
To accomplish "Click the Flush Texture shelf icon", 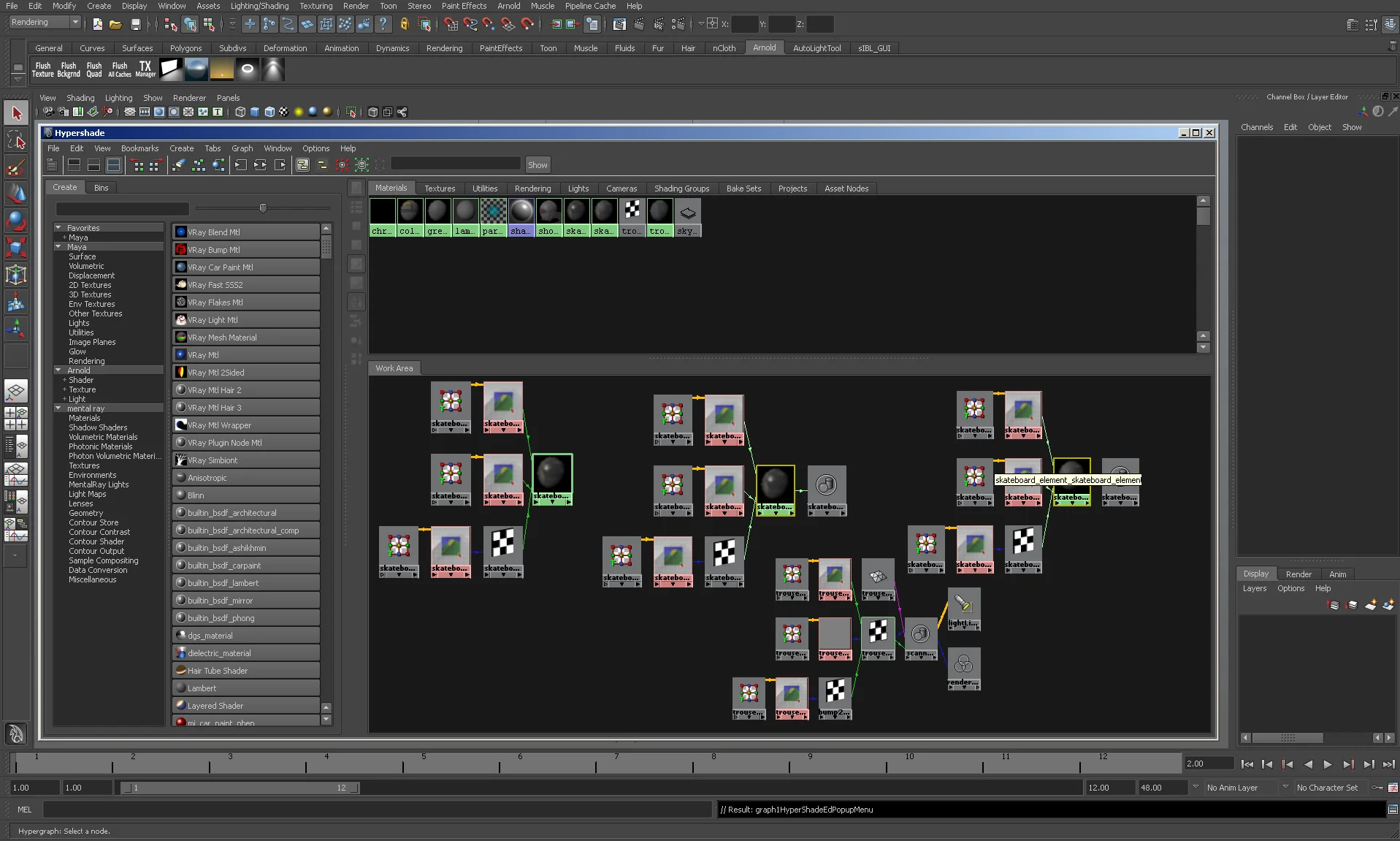I will (x=43, y=69).
